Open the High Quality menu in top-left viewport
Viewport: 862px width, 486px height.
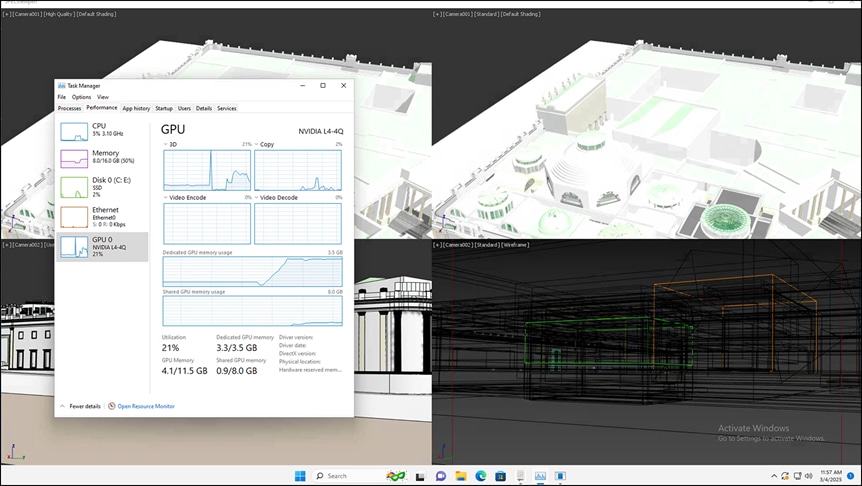coord(58,14)
